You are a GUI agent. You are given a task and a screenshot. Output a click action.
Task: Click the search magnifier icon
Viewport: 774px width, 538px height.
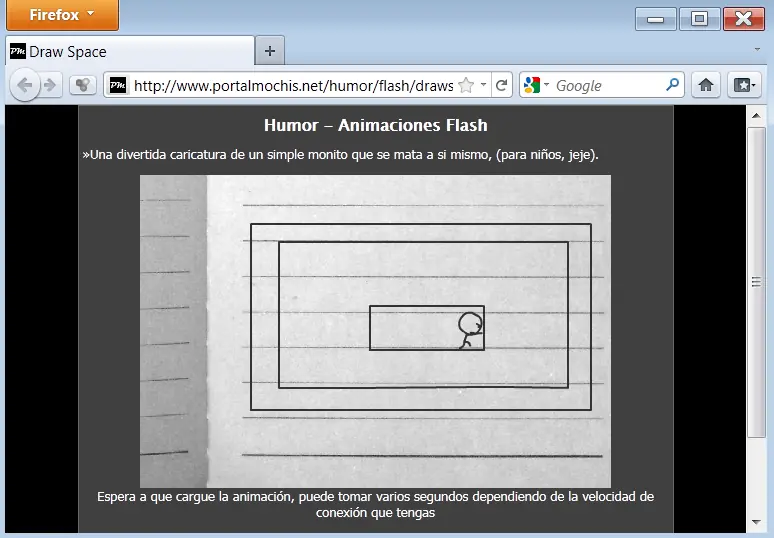(x=672, y=85)
